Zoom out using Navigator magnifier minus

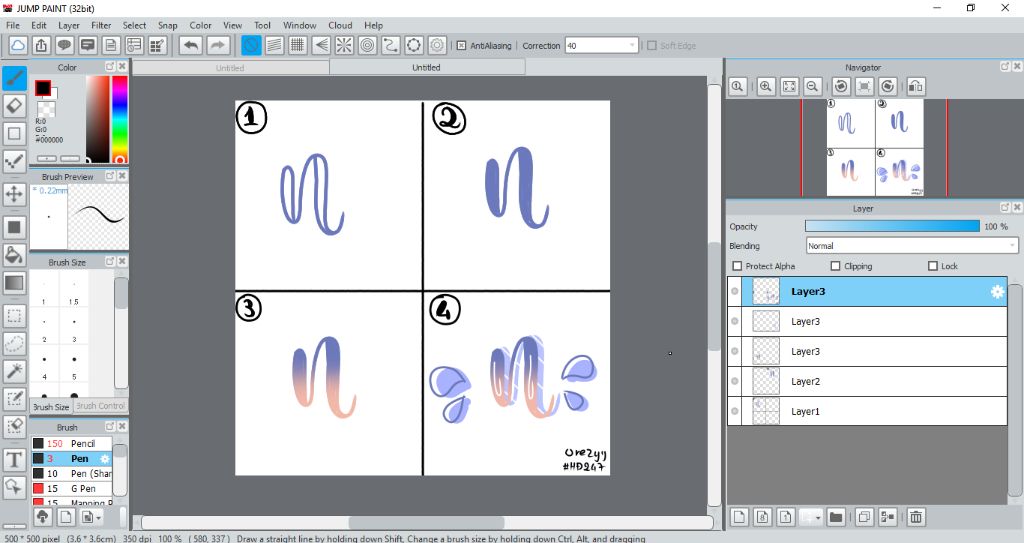click(x=812, y=86)
